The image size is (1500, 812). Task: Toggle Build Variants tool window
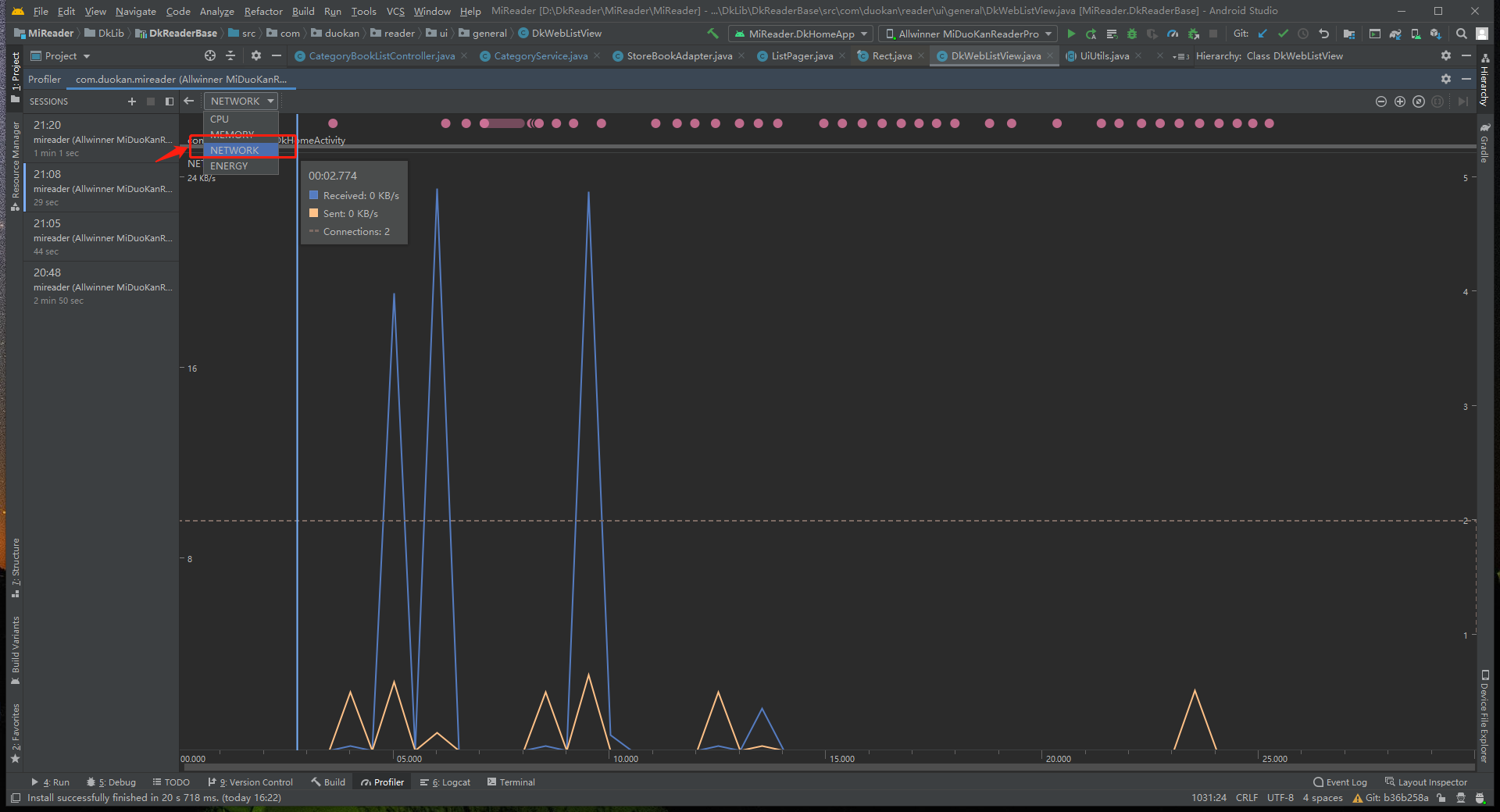(15, 651)
